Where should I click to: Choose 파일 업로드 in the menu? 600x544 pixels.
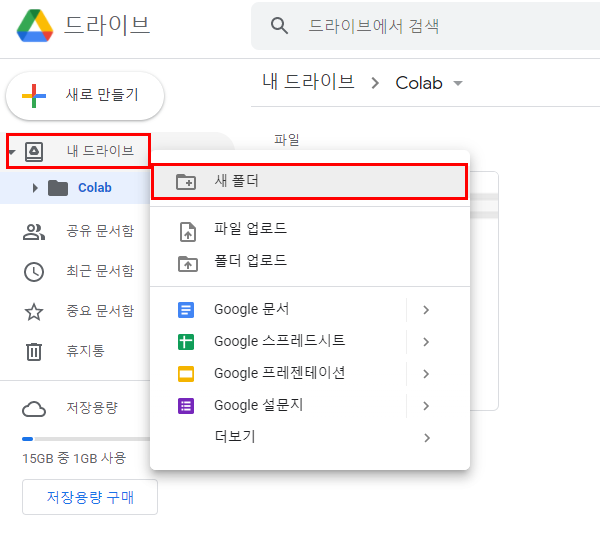310,229
